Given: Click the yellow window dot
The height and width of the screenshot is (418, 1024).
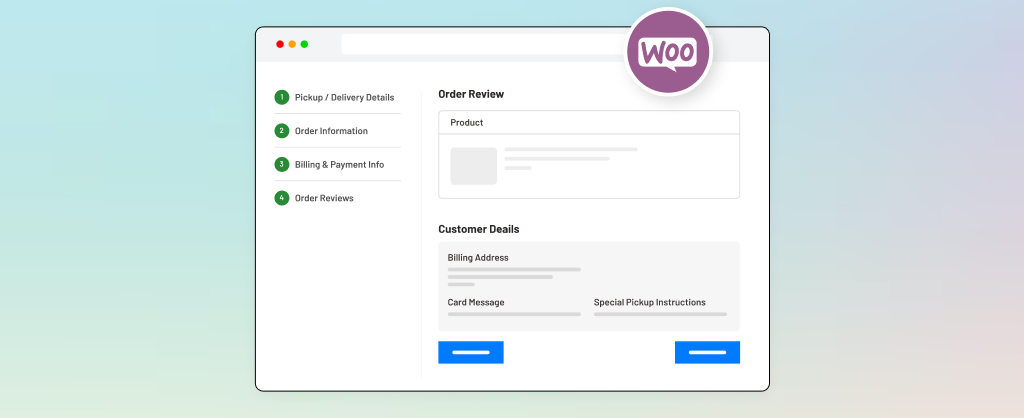Looking at the screenshot, I should coord(292,44).
